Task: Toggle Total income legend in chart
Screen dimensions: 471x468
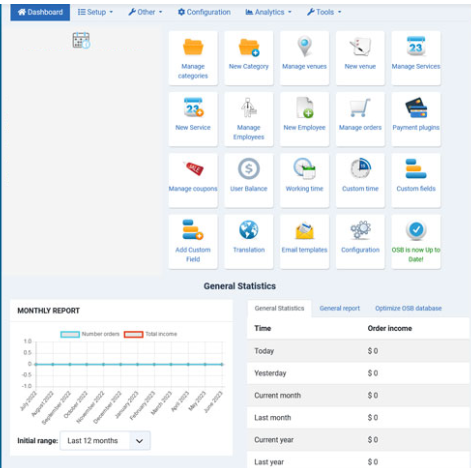Action: pos(150,334)
